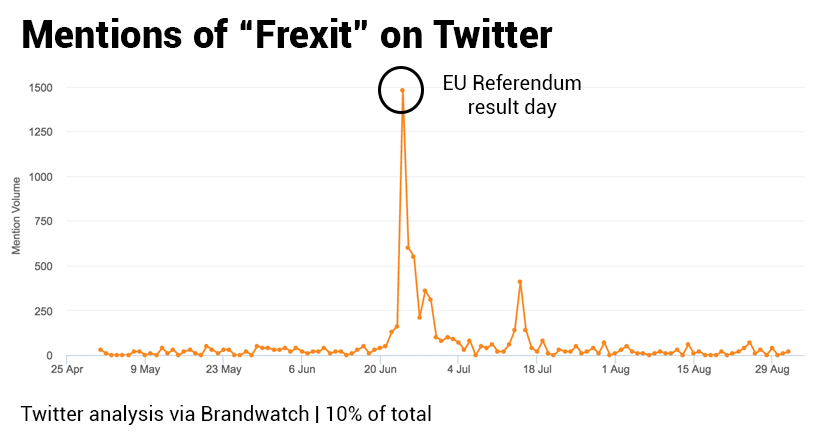
Task: Click the 1250 y-axis label
Action: click(42, 132)
